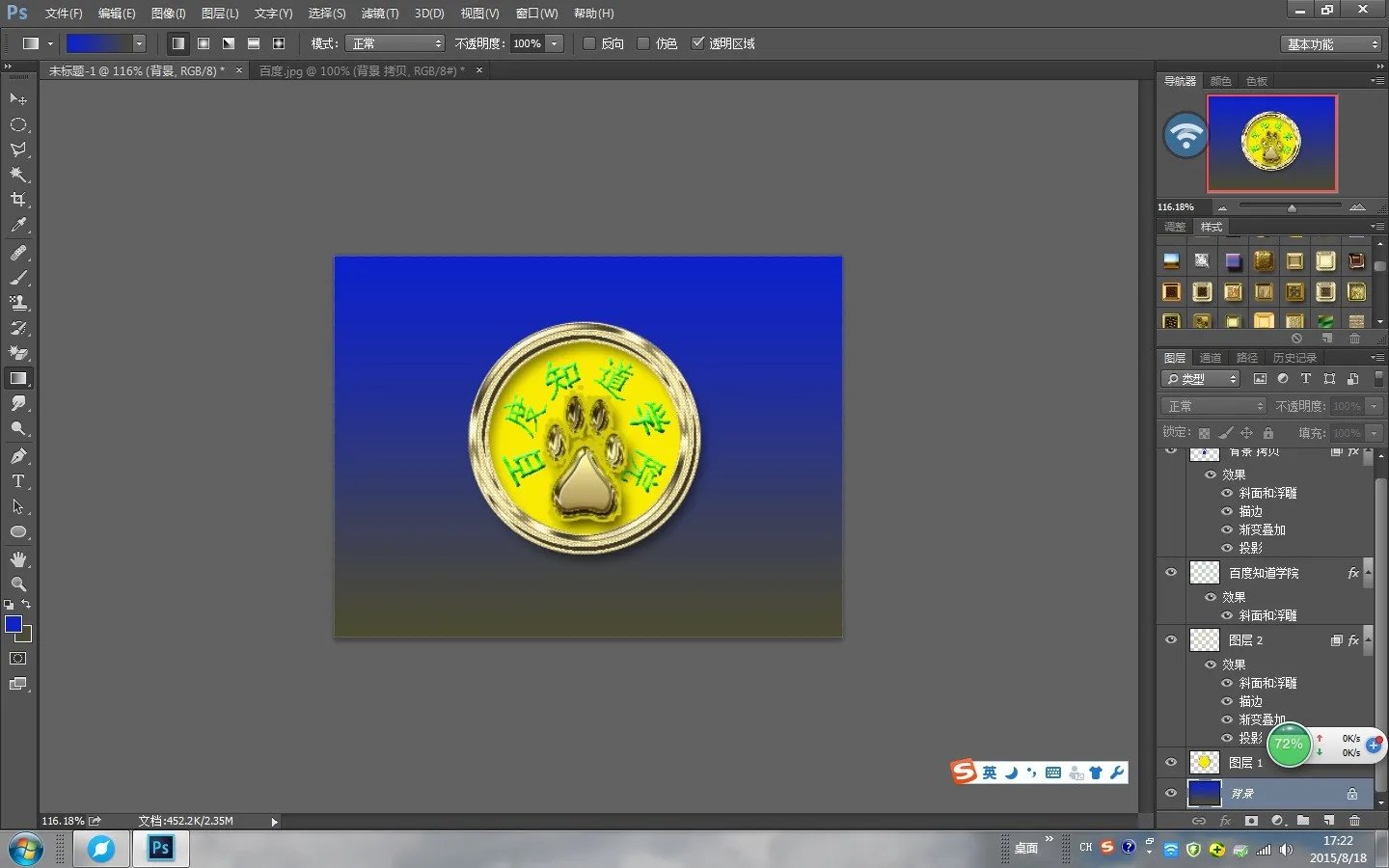Select the Hand tool

(x=17, y=559)
